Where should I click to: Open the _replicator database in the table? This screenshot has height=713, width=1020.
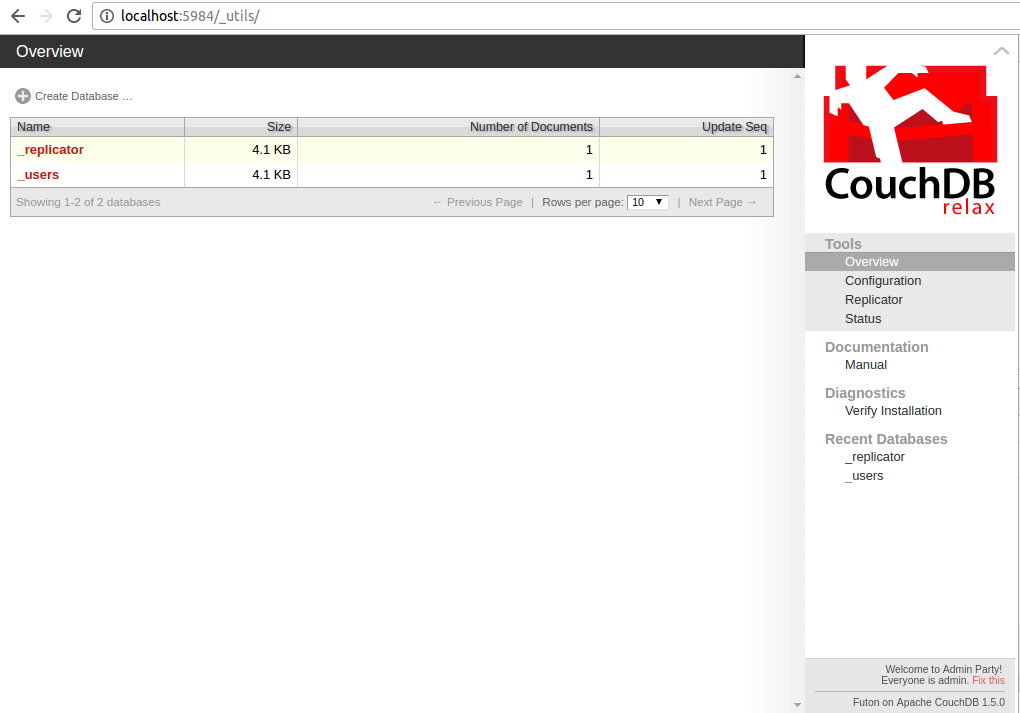pos(51,150)
